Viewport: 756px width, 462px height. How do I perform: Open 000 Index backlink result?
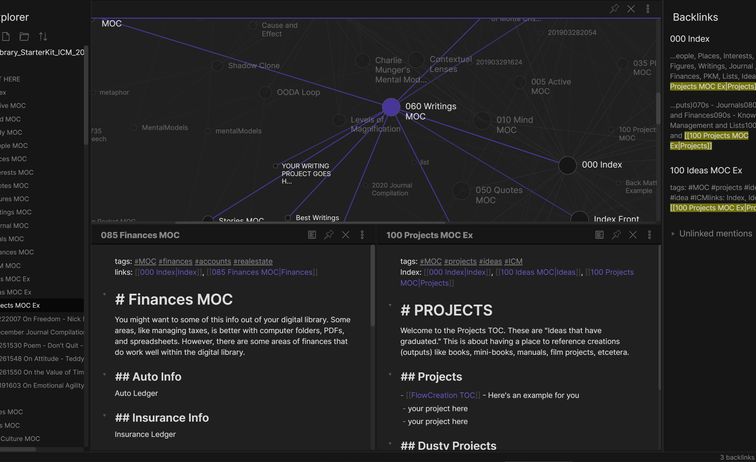coord(690,38)
